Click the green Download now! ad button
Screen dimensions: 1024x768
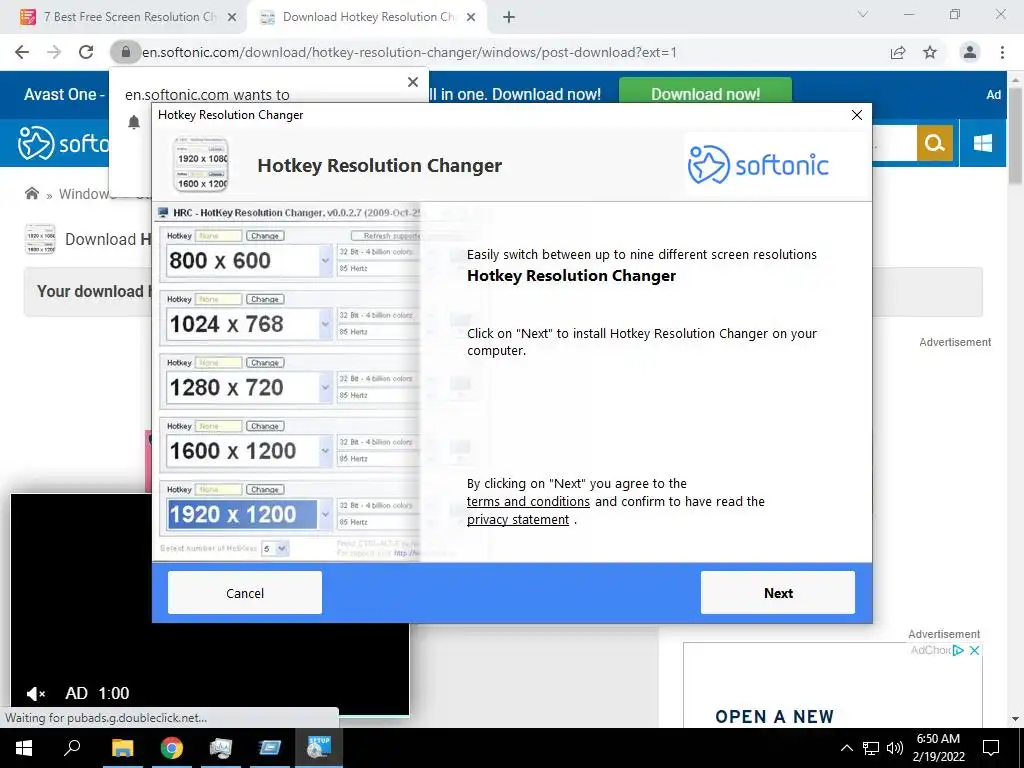705,94
